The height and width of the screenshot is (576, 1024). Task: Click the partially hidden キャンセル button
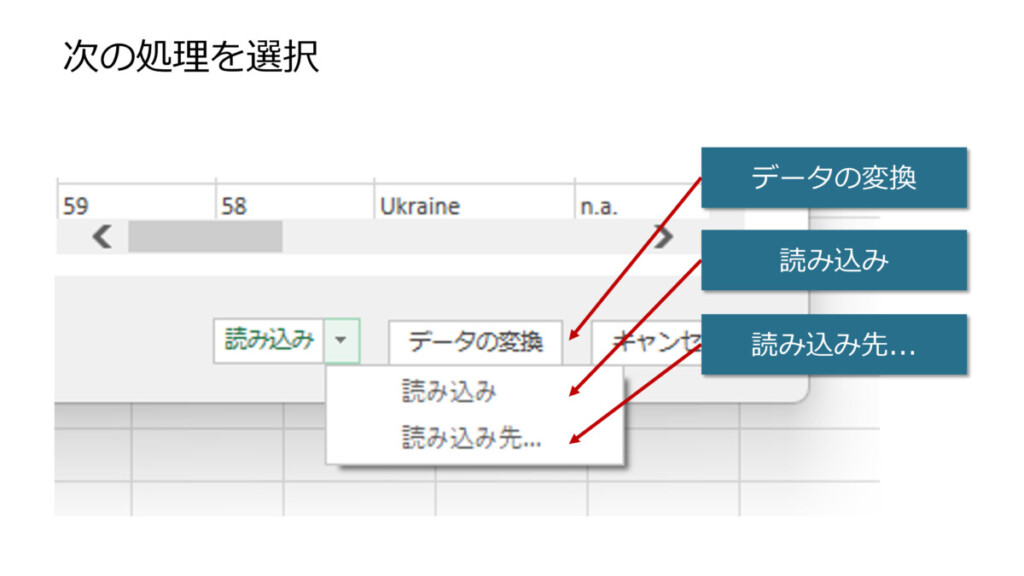coord(645,342)
